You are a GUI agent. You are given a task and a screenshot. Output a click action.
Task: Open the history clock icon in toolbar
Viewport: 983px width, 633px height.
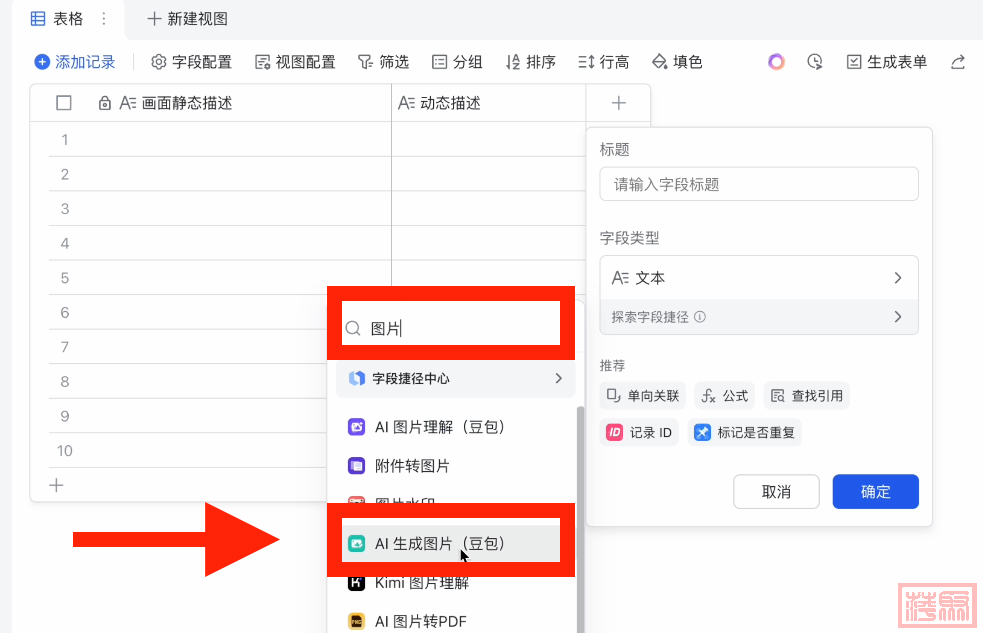(815, 62)
